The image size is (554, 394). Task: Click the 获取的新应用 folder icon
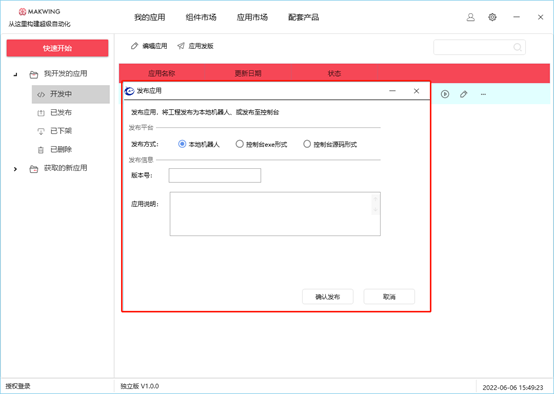[34, 169]
